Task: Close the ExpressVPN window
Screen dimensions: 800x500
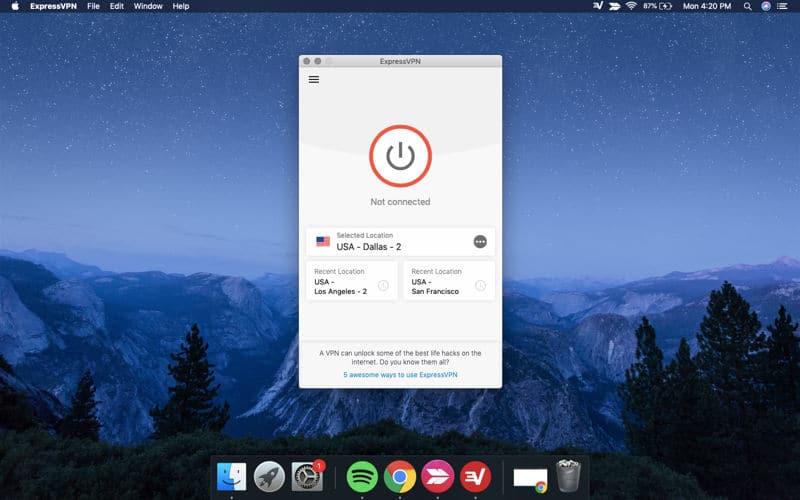Action: click(307, 61)
